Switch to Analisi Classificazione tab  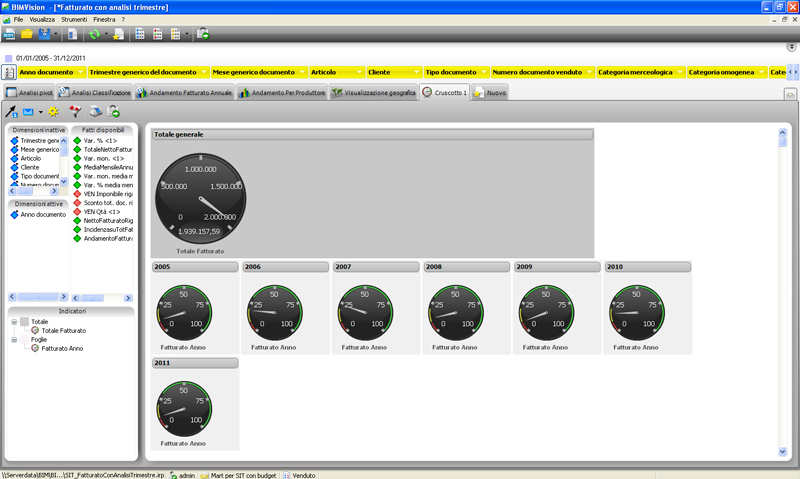coord(95,93)
